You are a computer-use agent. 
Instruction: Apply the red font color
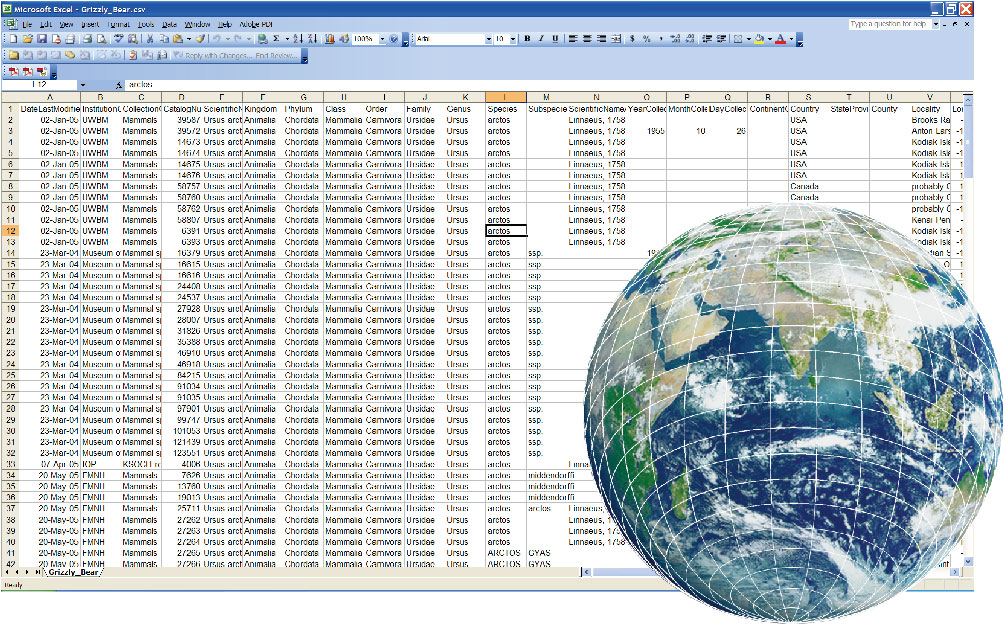point(780,39)
